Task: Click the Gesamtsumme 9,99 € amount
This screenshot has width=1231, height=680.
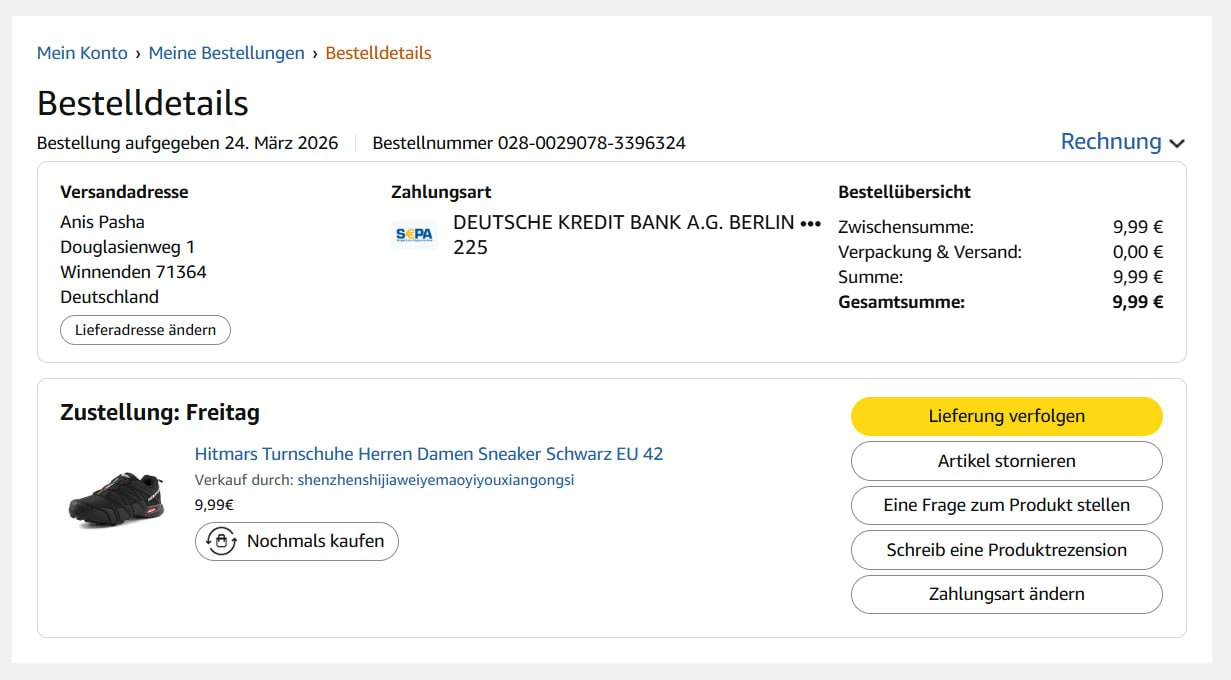Action: pos(1137,302)
